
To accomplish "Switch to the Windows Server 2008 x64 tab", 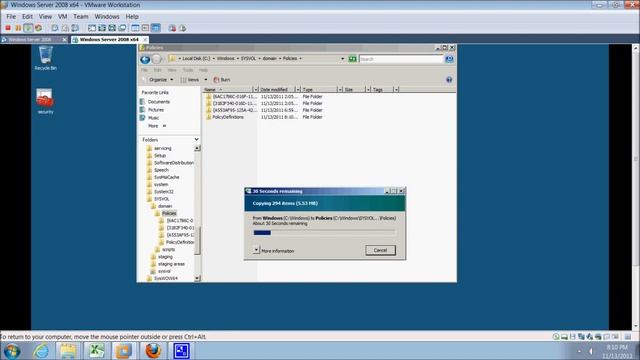I will (x=109, y=40).
